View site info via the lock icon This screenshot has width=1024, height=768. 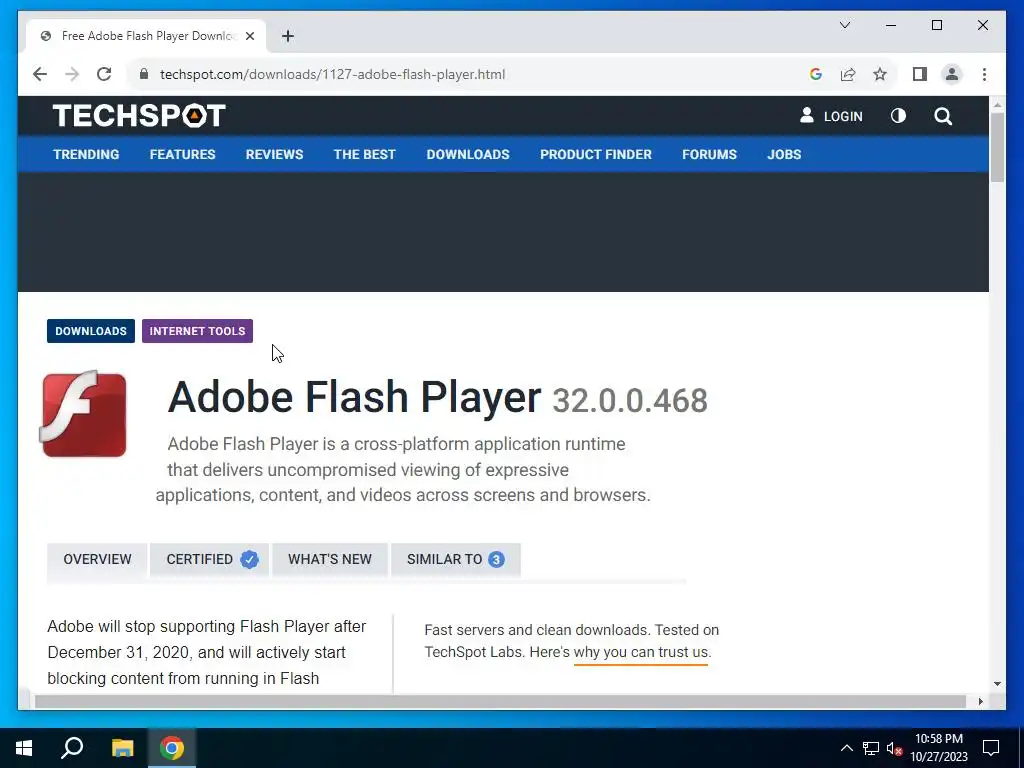tap(144, 74)
